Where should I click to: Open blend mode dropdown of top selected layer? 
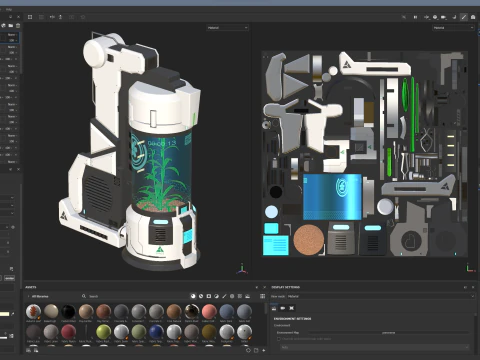coord(12,34)
